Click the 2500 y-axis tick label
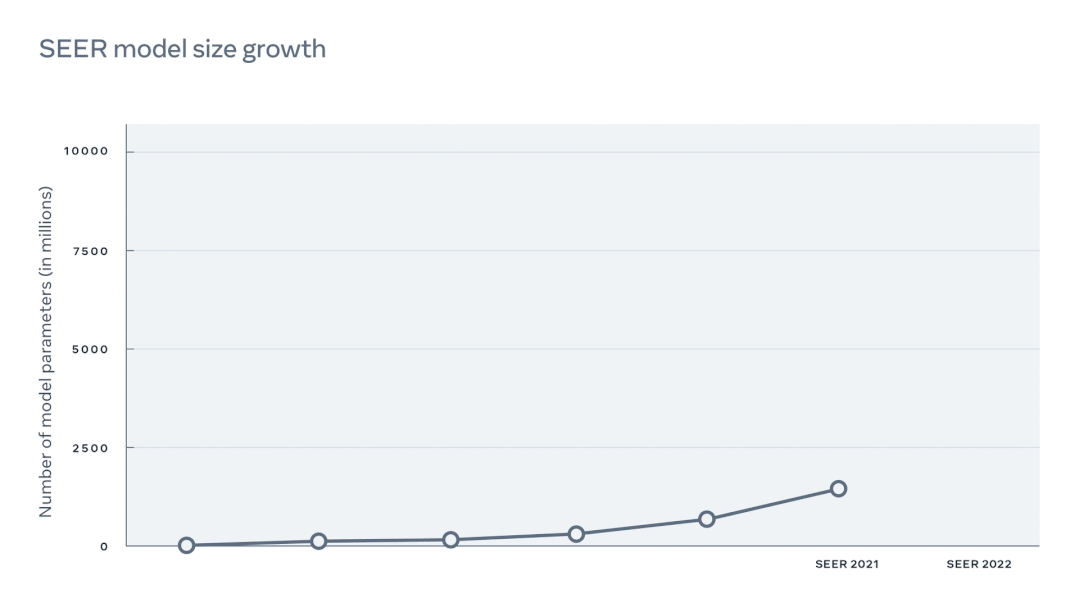Viewport: 1079px width, 607px height. [89, 448]
